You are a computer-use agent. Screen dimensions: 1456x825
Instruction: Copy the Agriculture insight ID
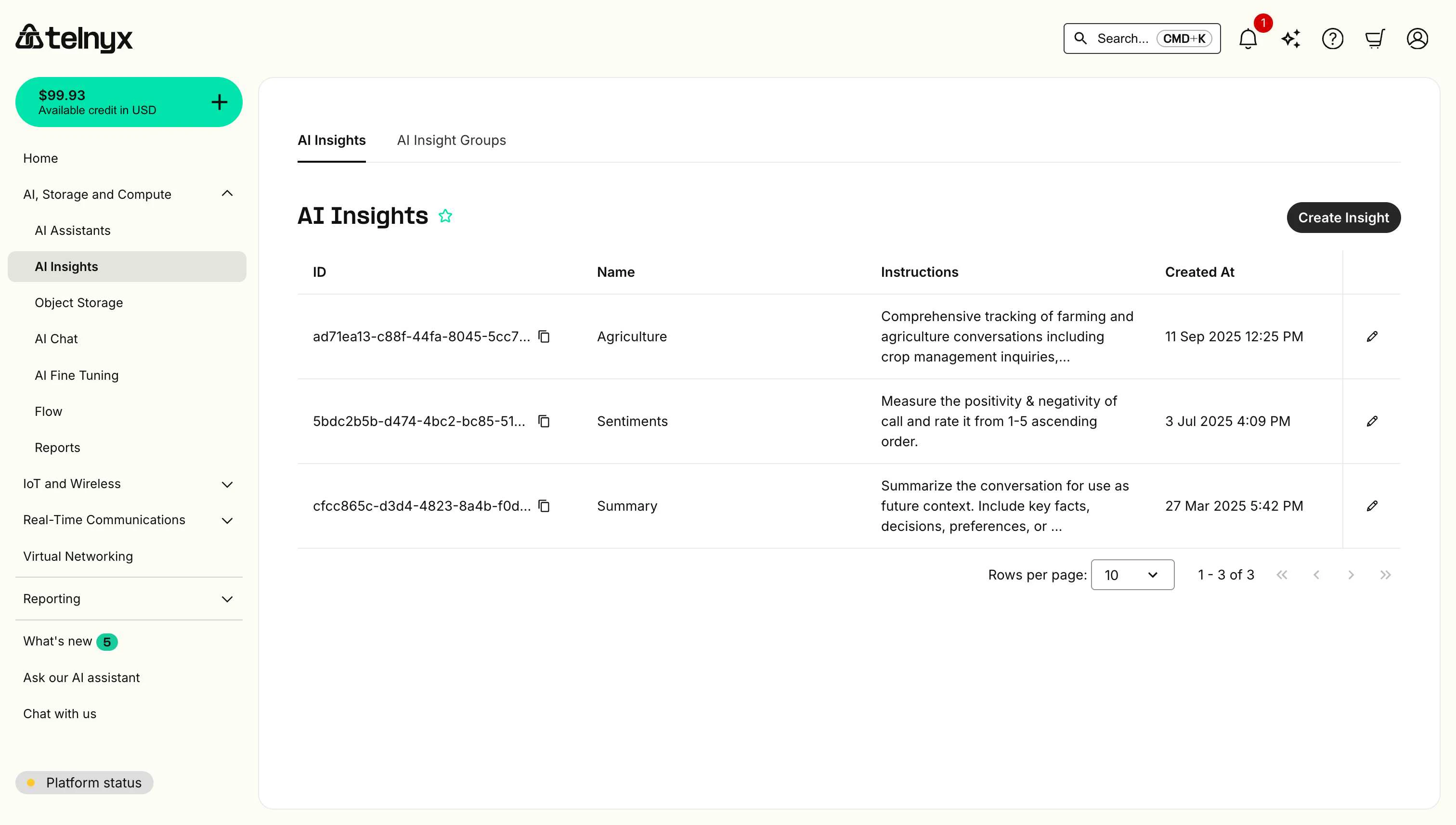coord(544,336)
